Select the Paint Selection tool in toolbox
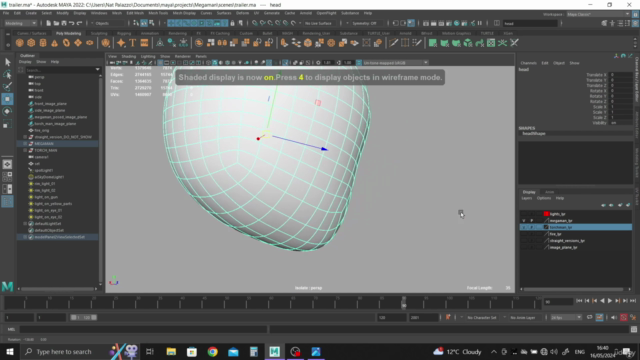 coord(7,87)
